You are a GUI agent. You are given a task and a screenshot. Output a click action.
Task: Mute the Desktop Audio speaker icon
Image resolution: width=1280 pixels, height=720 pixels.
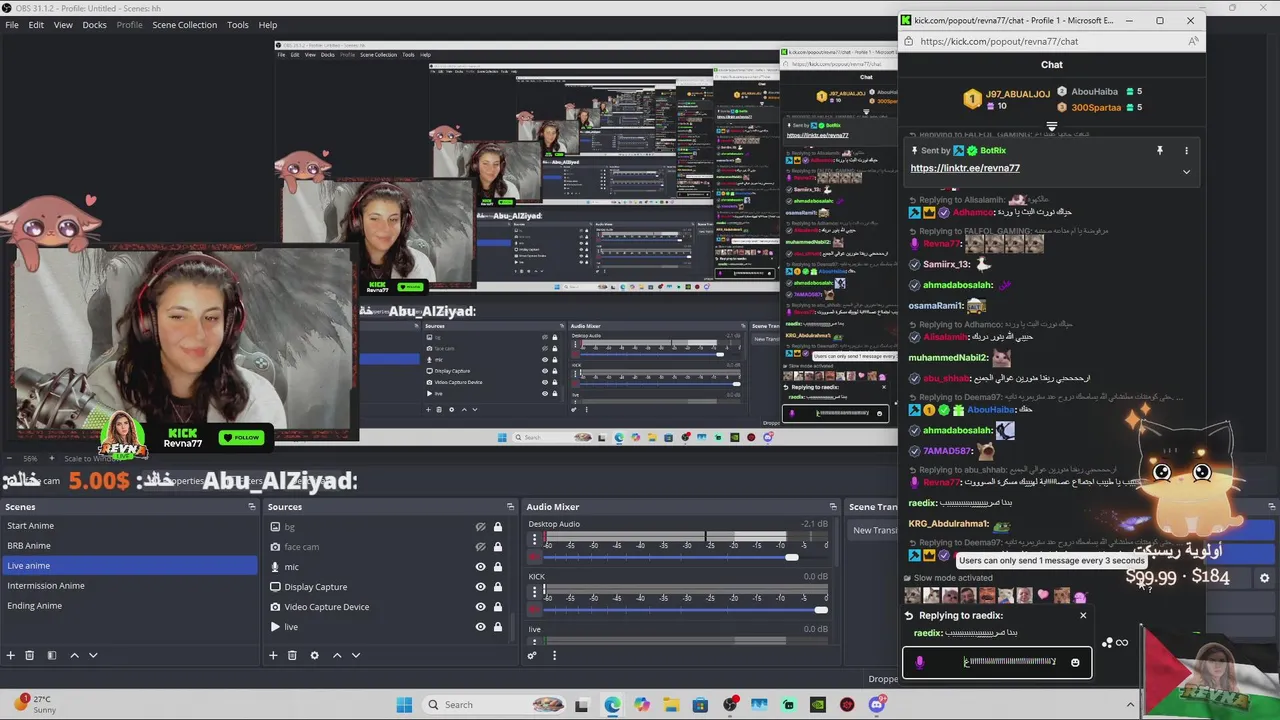(535, 557)
